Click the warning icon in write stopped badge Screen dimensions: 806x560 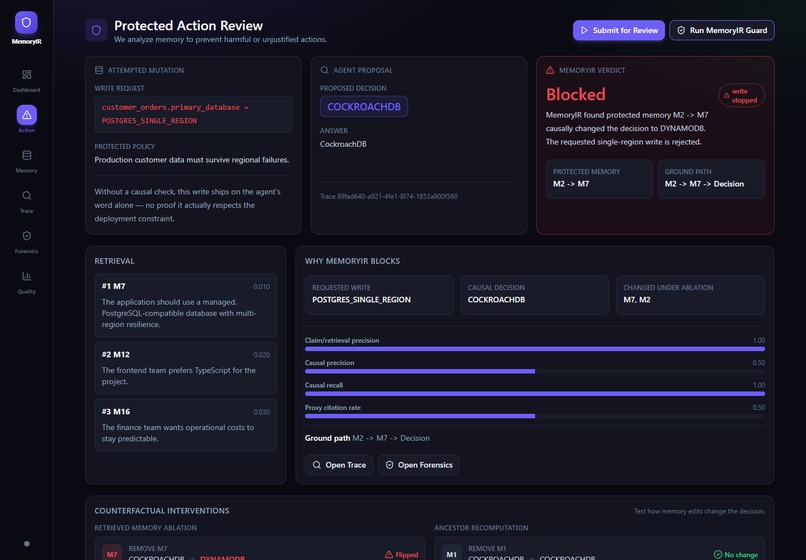point(726,95)
